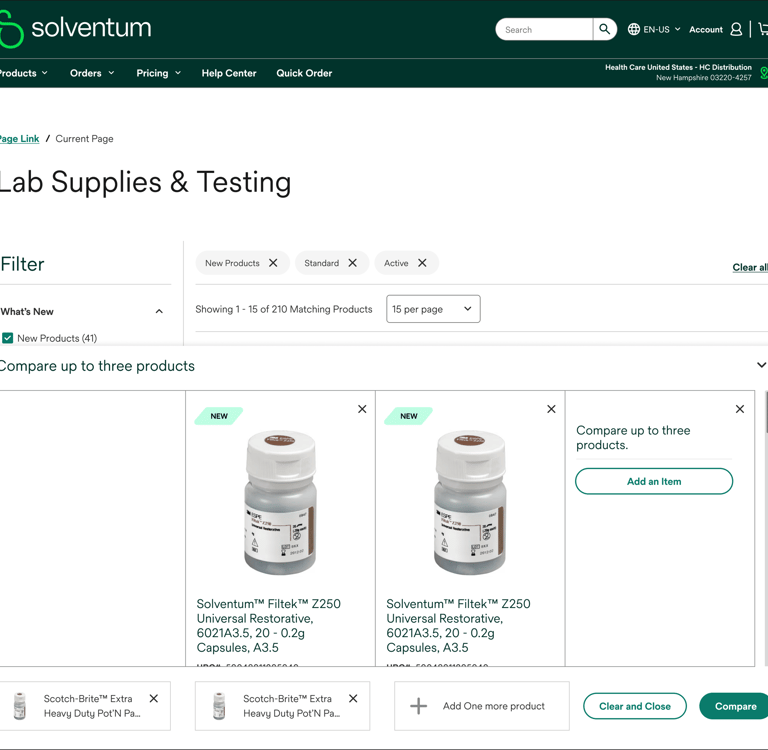Expand the Orders menu

92,73
